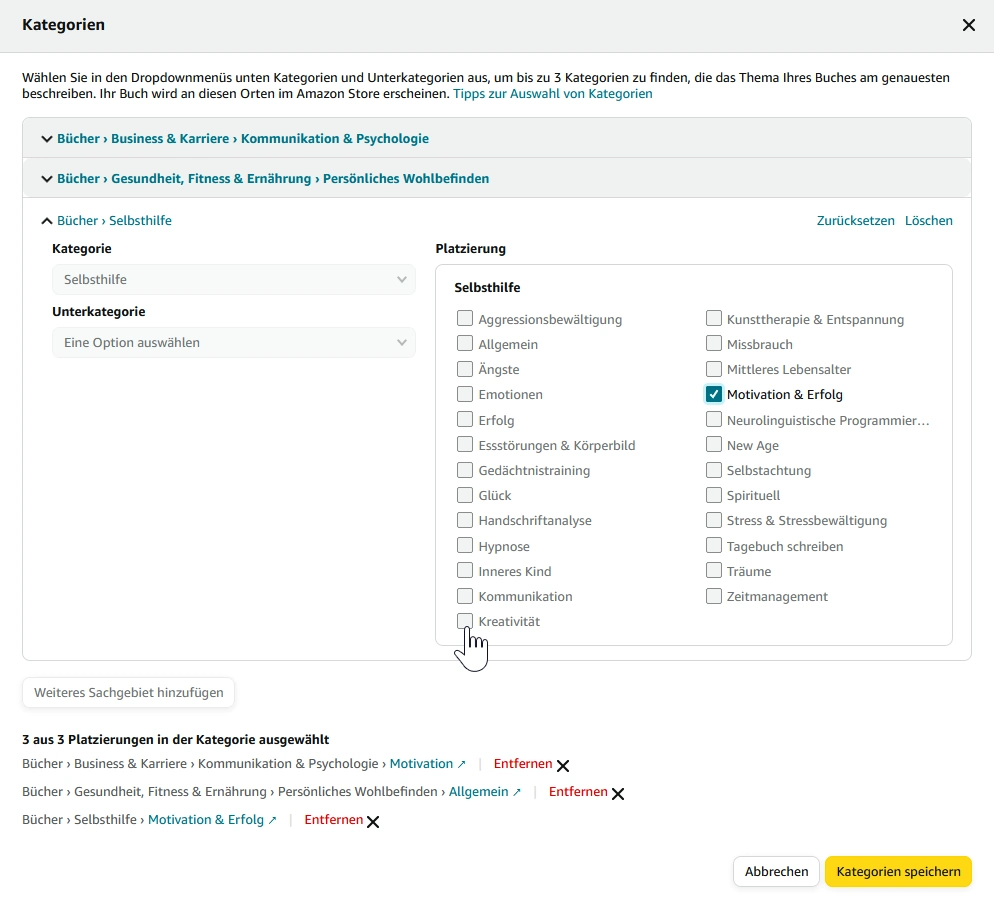Save with Kategorien speichern button

[x=897, y=872]
